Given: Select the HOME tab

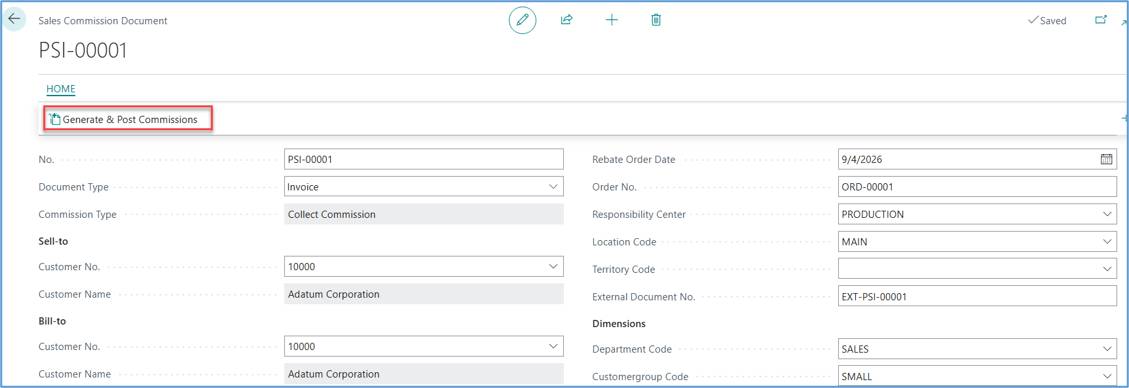Looking at the screenshot, I should tap(61, 89).
